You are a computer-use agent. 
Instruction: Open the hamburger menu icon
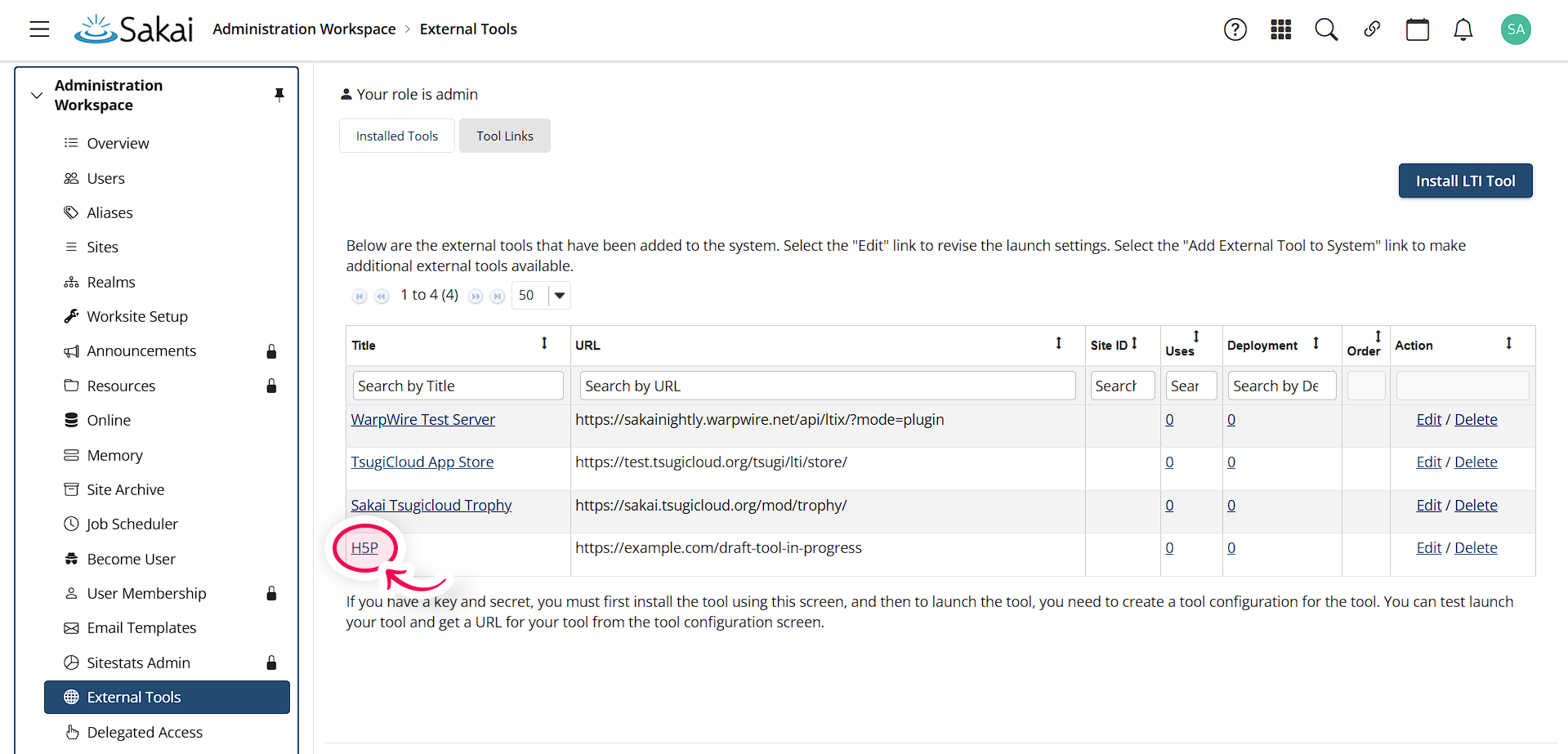click(x=39, y=29)
